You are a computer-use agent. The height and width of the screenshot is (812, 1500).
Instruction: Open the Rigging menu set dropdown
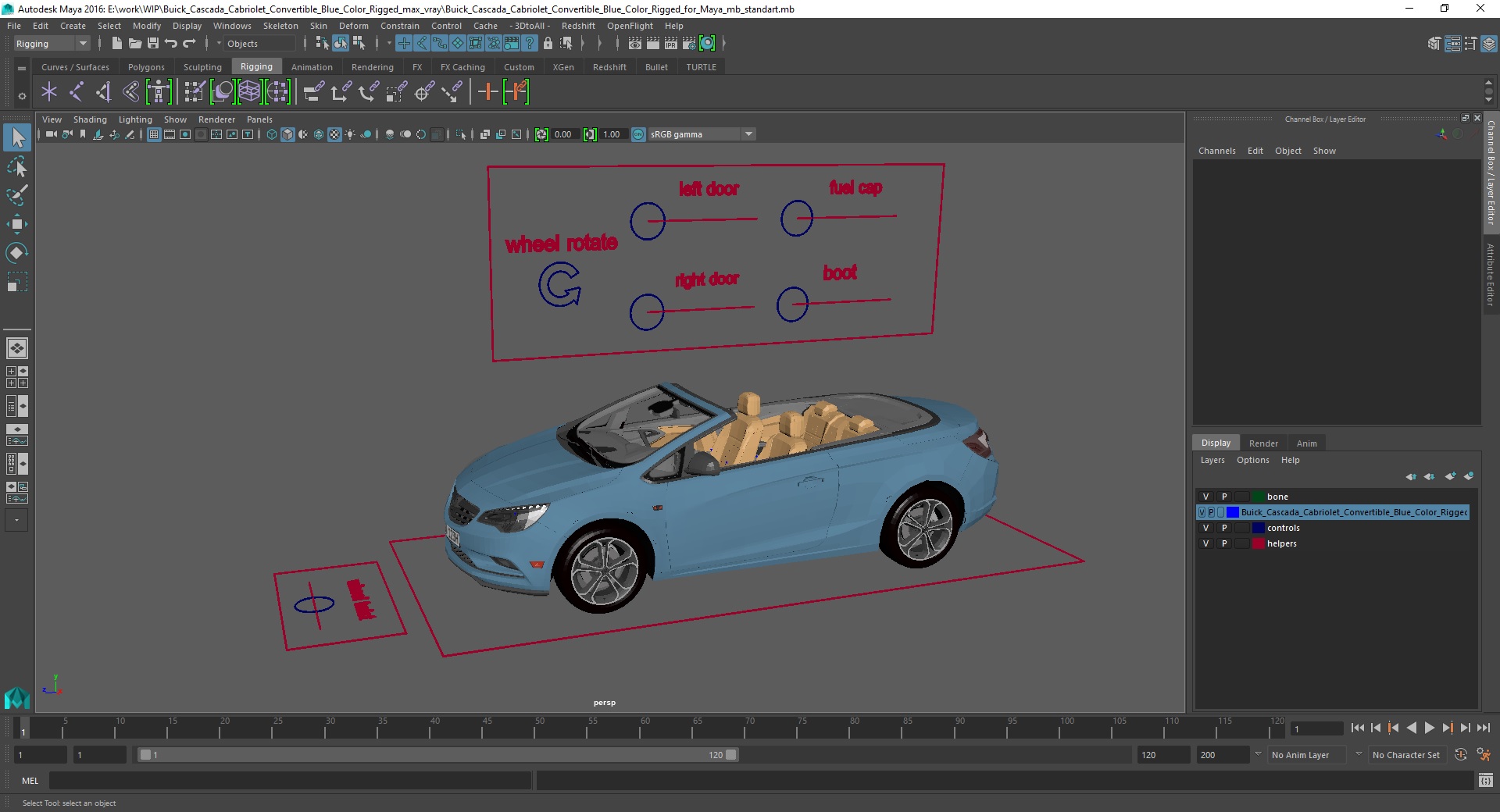(x=52, y=44)
